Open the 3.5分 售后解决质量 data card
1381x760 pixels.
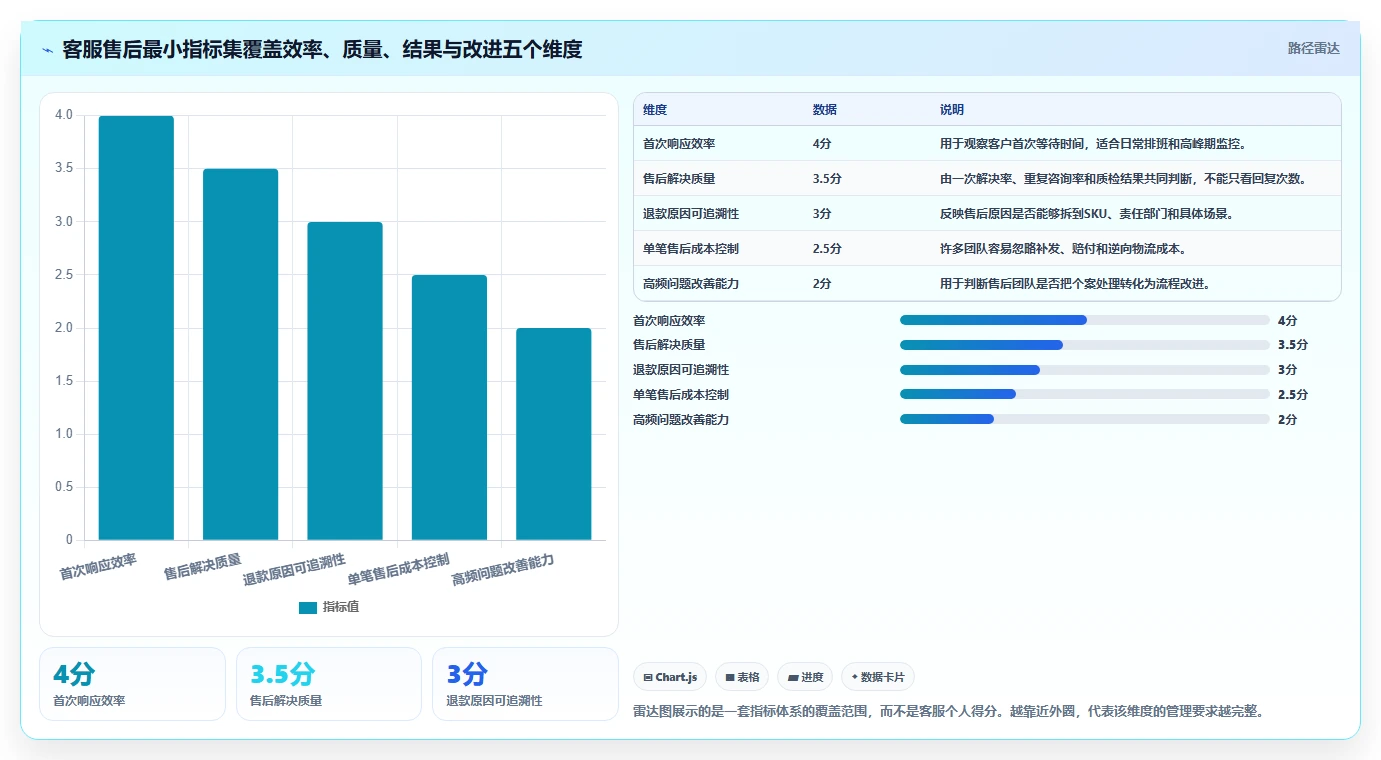point(329,684)
